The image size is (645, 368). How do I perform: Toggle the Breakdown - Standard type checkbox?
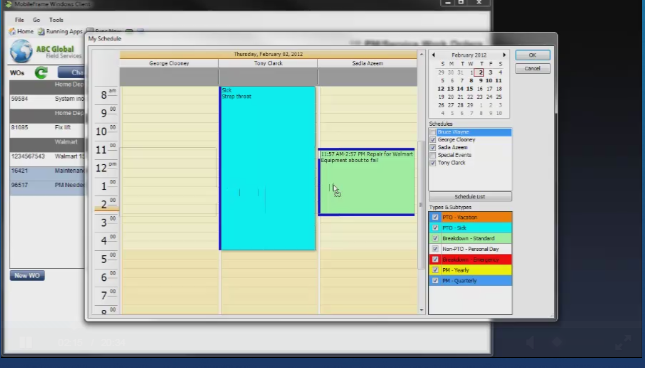(x=435, y=238)
